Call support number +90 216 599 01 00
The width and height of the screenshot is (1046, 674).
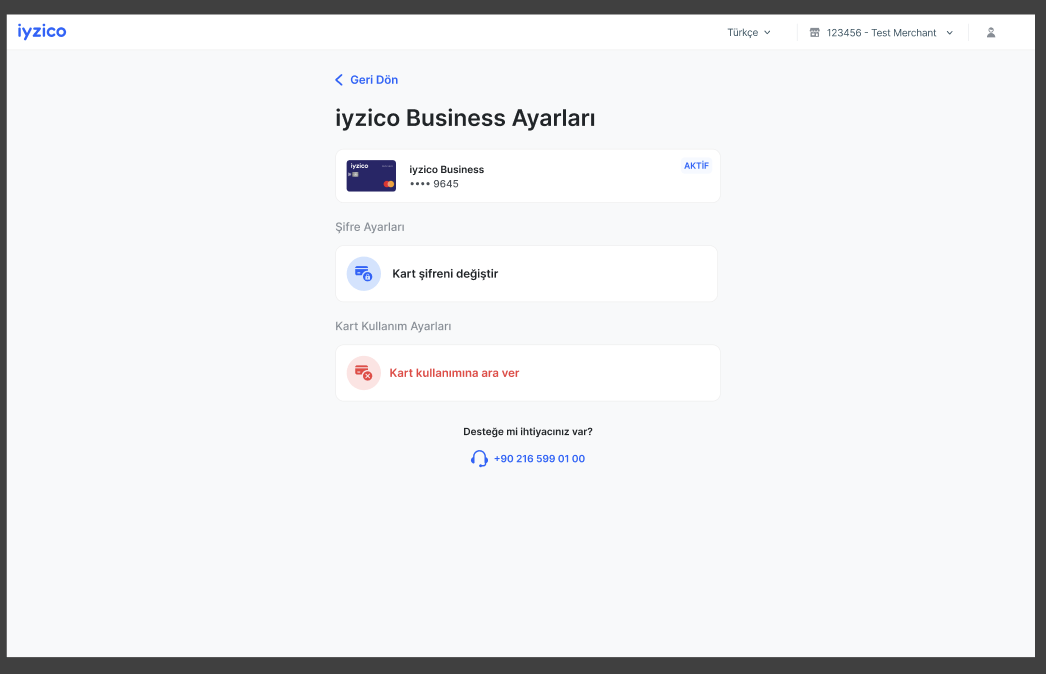(539, 459)
